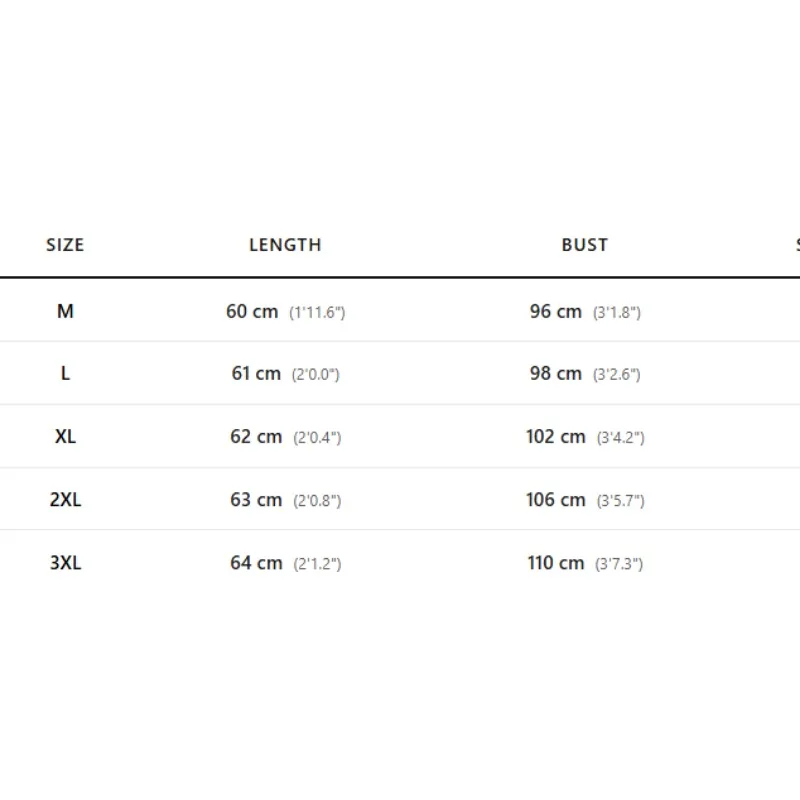This screenshot has width=800, height=800.
Task: Click the 60 cm length value
Action: (252, 311)
